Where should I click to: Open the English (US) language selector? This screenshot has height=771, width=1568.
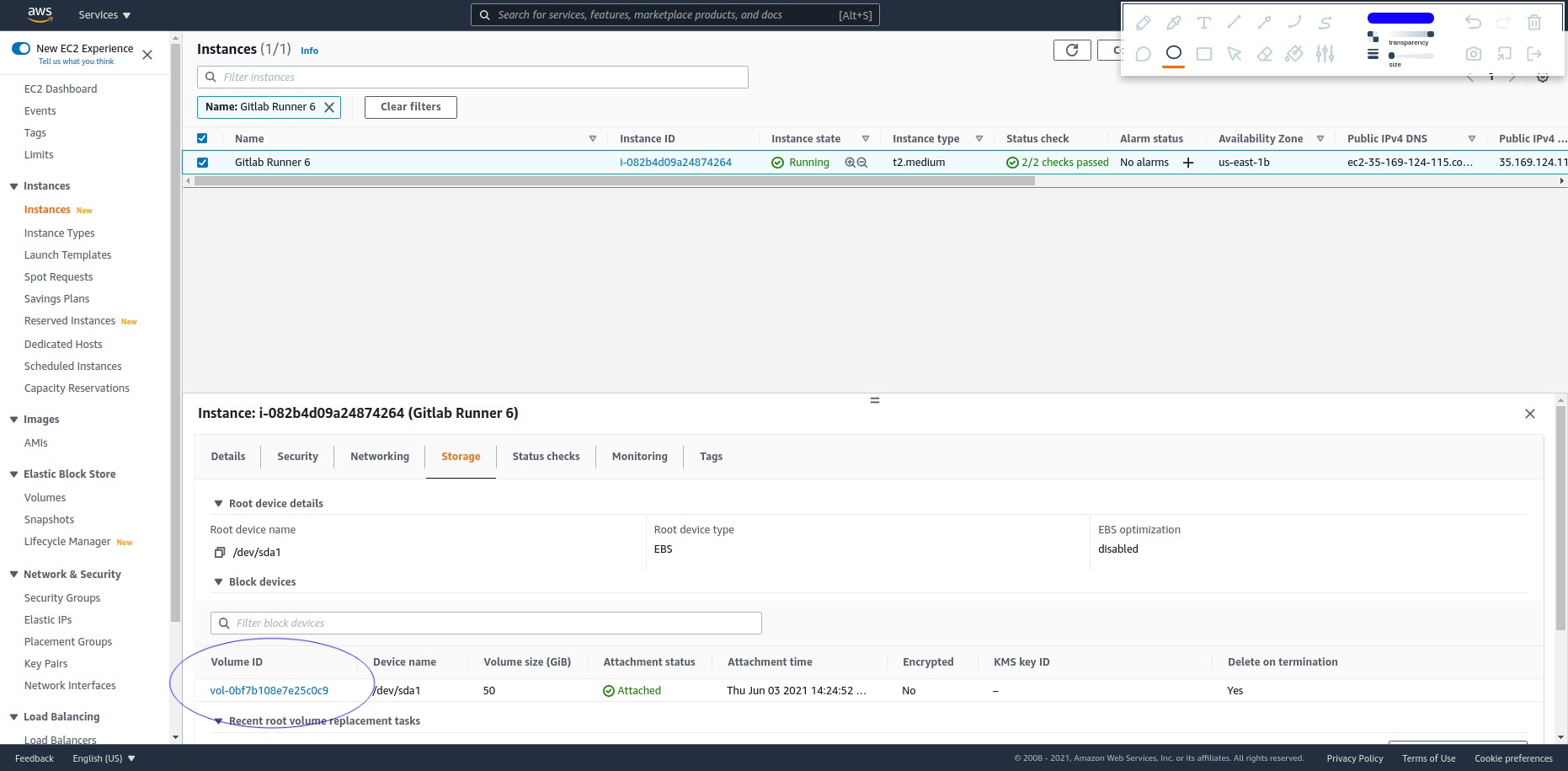104,758
